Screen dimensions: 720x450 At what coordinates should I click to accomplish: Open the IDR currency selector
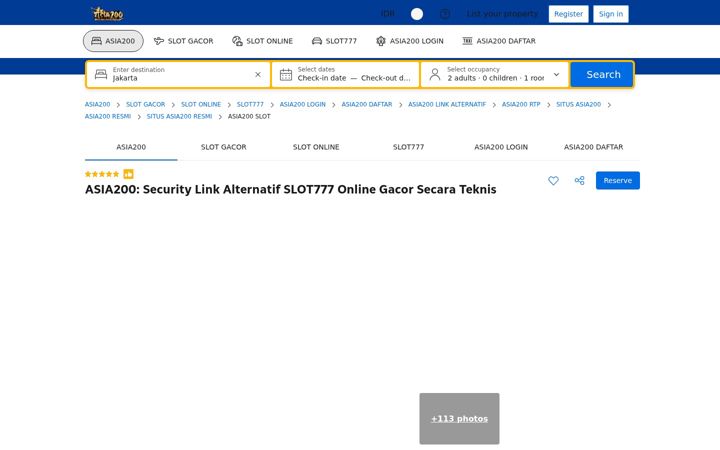[388, 14]
